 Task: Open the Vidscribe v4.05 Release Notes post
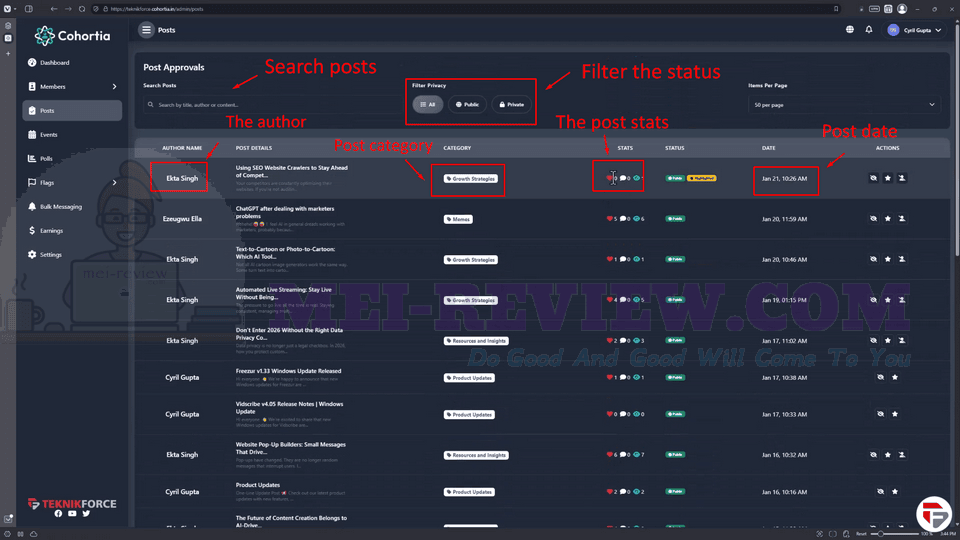[289, 408]
